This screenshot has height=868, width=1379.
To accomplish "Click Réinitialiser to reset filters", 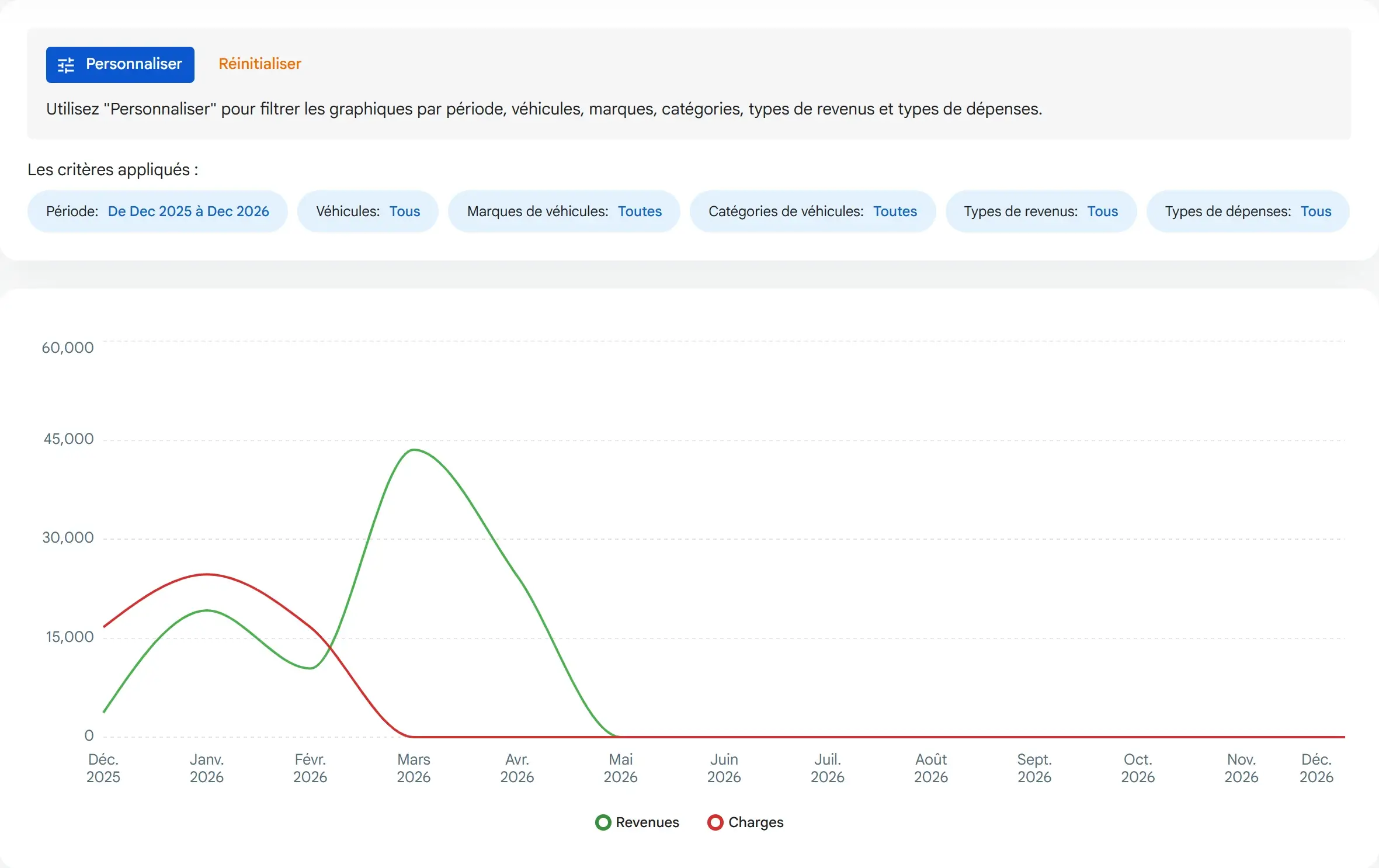I will pyautogui.click(x=259, y=64).
